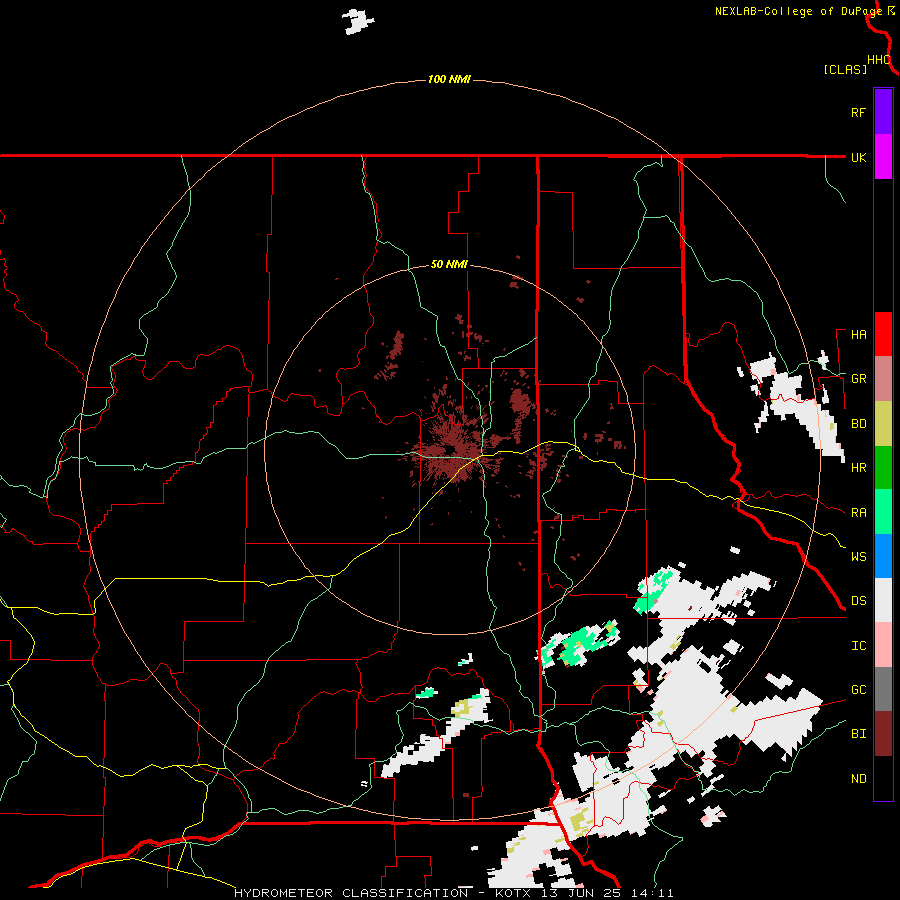Screen dimensions: 900x900
Task: Click the 14:11 timestamp text
Action: coord(653,893)
